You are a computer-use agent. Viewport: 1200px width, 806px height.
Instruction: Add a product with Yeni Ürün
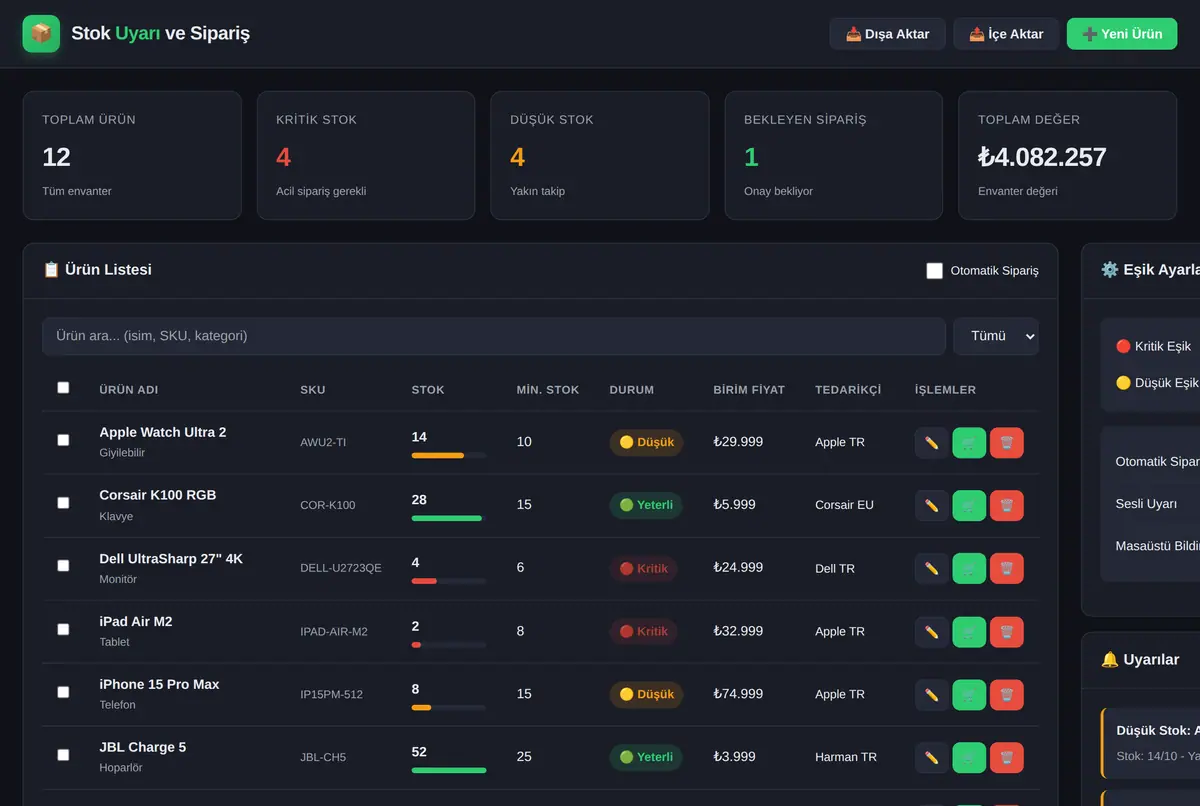point(1122,34)
